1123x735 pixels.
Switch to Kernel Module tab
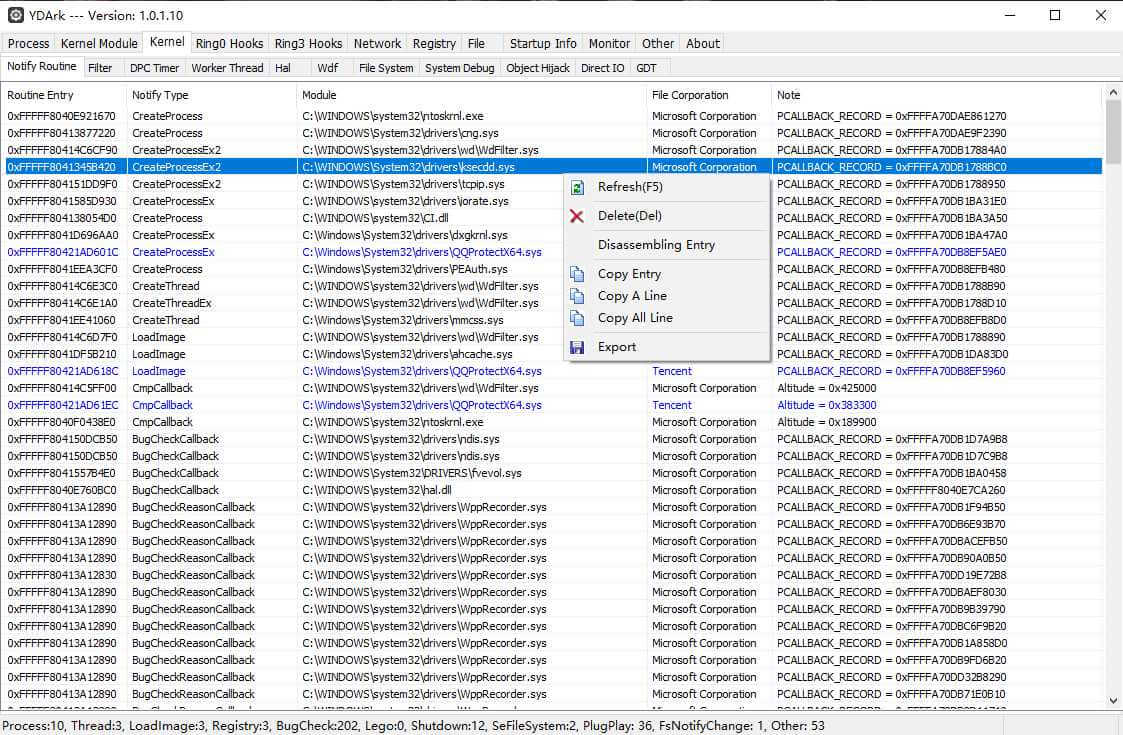pyautogui.click(x=99, y=44)
